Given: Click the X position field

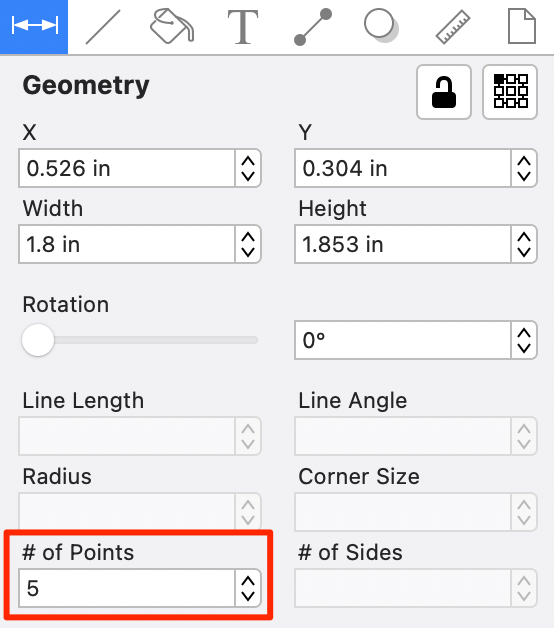Looking at the screenshot, I should (x=127, y=168).
